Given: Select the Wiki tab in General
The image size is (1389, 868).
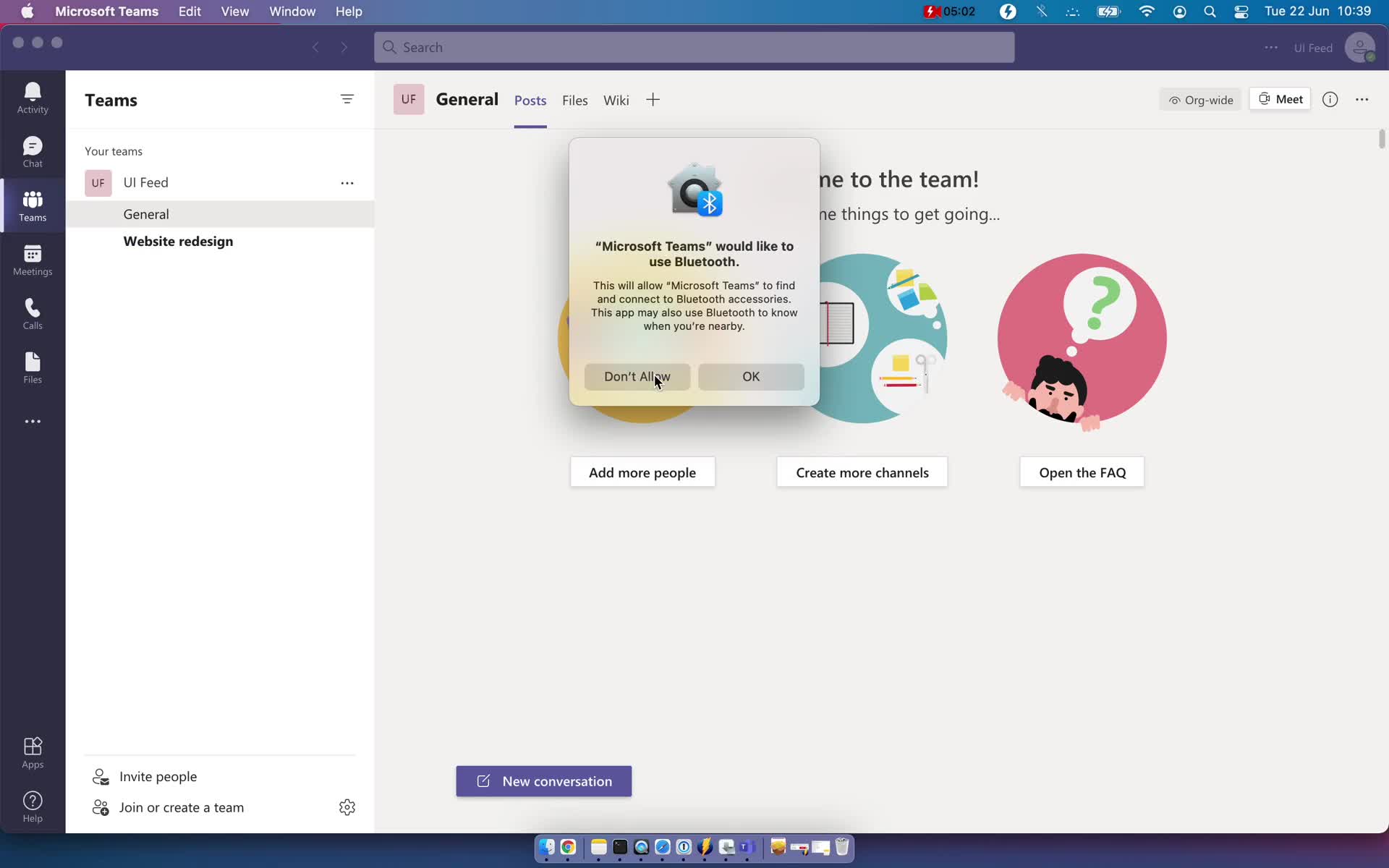Looking at the screenshot, I should (x=616, y=99).
